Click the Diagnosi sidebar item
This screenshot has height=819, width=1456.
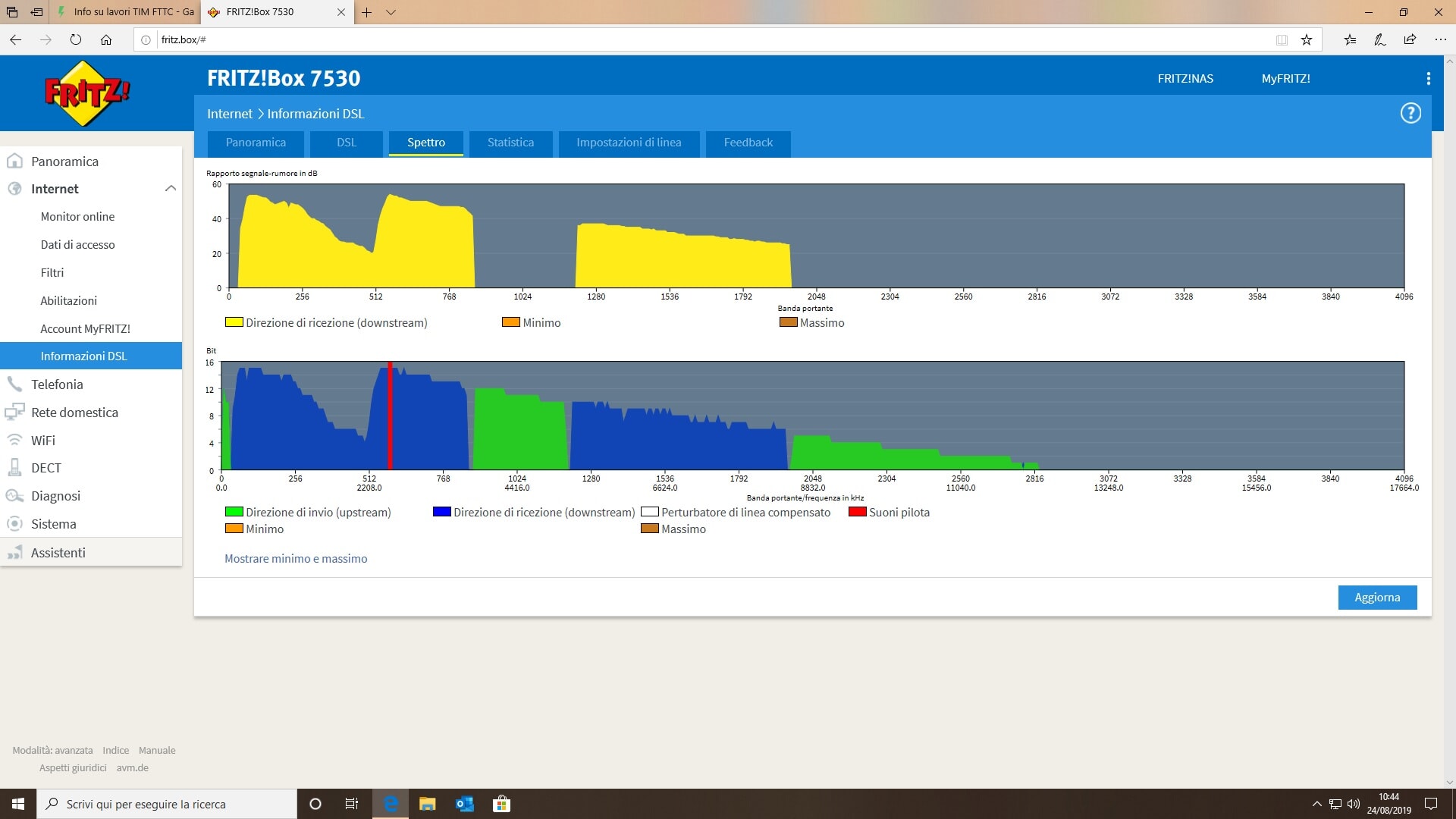(x=55, y=496)
